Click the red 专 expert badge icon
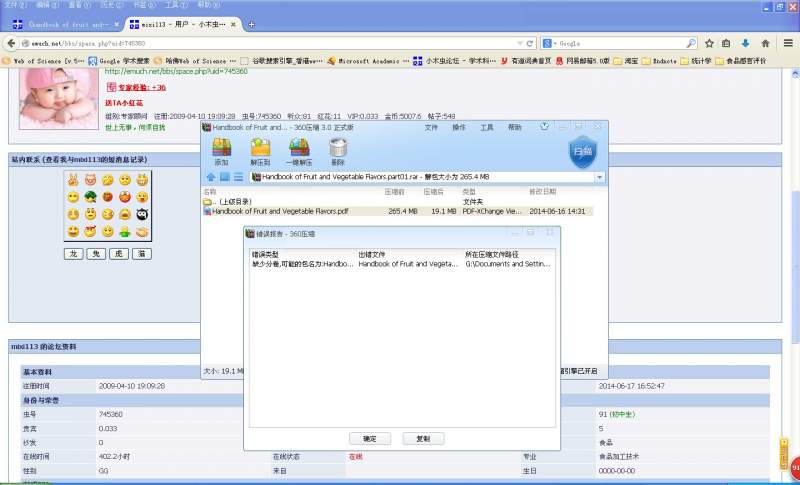 click(x=111, y=87)
